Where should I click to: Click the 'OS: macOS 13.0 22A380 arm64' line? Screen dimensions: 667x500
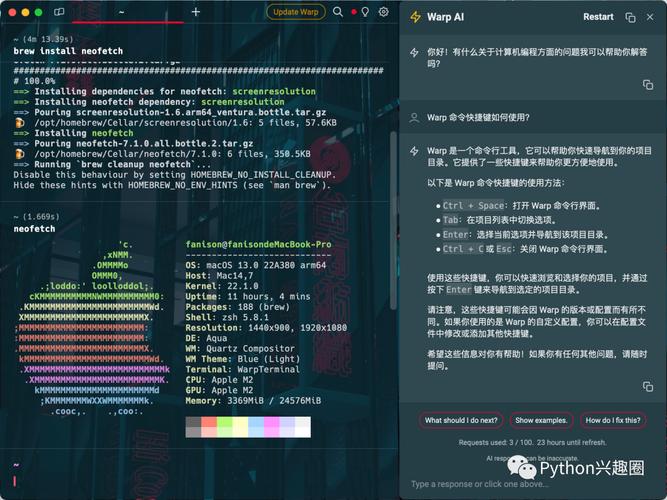(256, 266)
